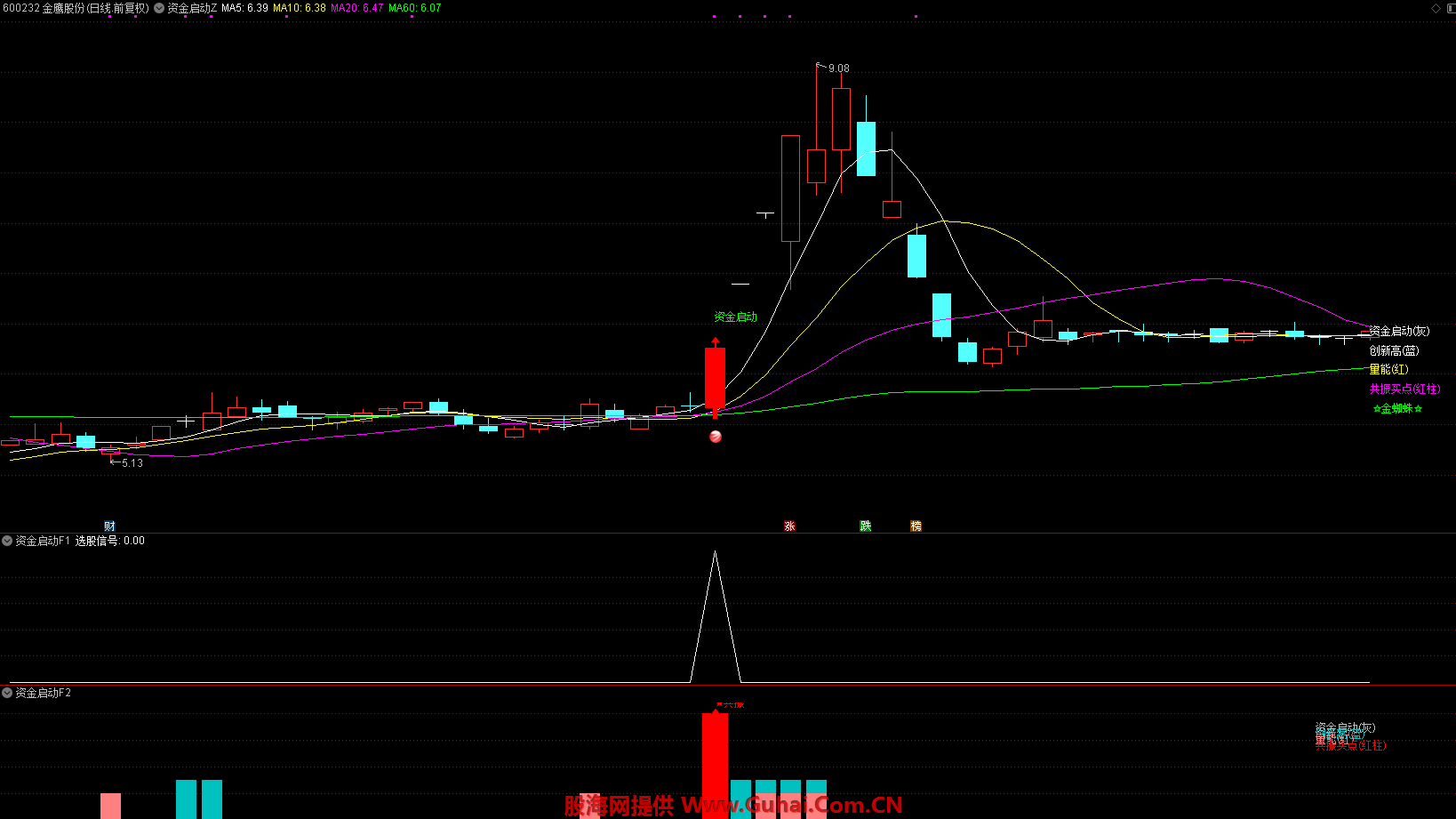Open the 资金启动Z indicator dropdown
Image resolution: width=1456 pixels, height=819 pixels.
pyautogui.click(x=159, y=8)
